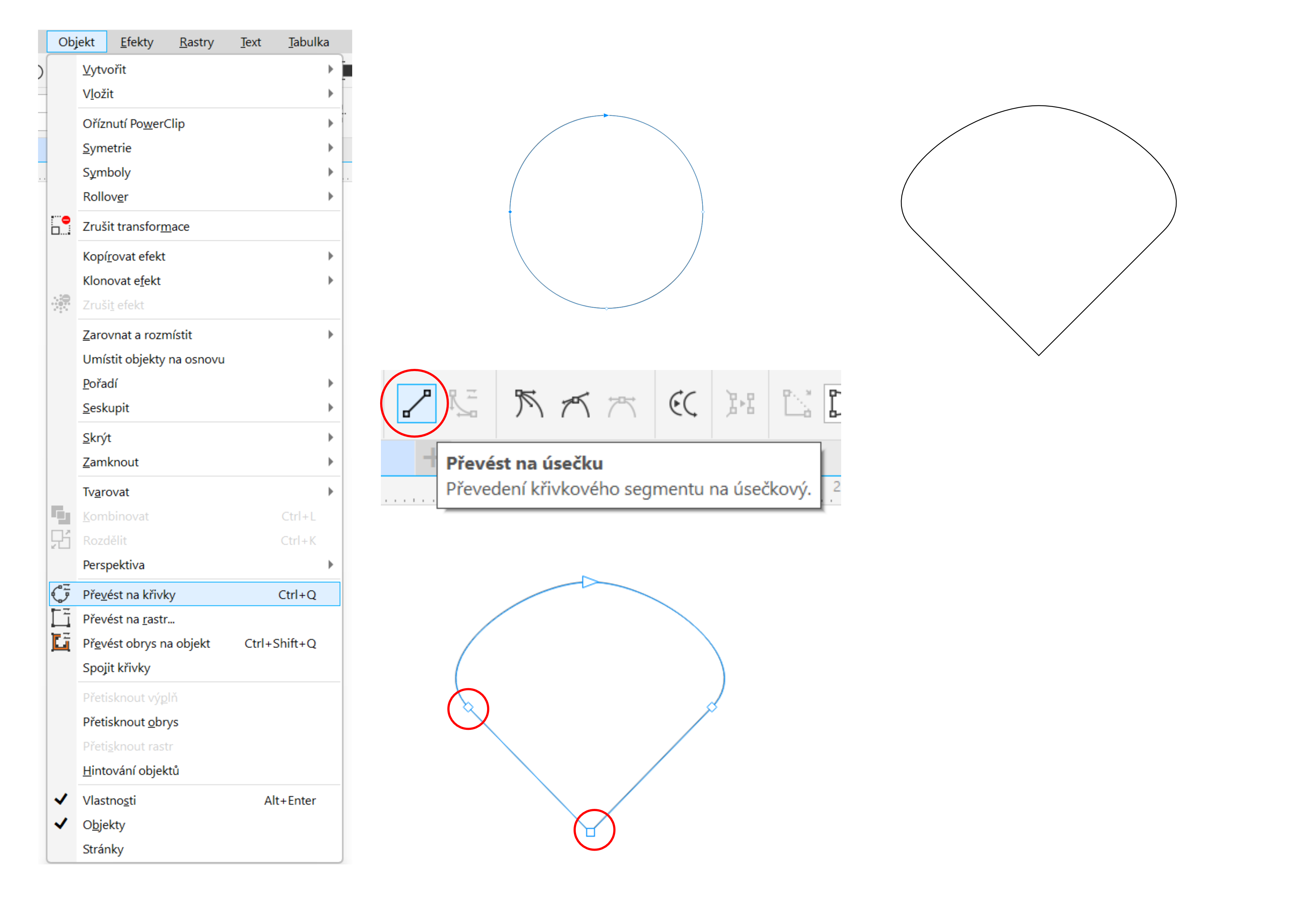Click the Zrušit transformace icon in menu
The width and height of the screenshot is (1307, 924).
click(x=61, y=226)
